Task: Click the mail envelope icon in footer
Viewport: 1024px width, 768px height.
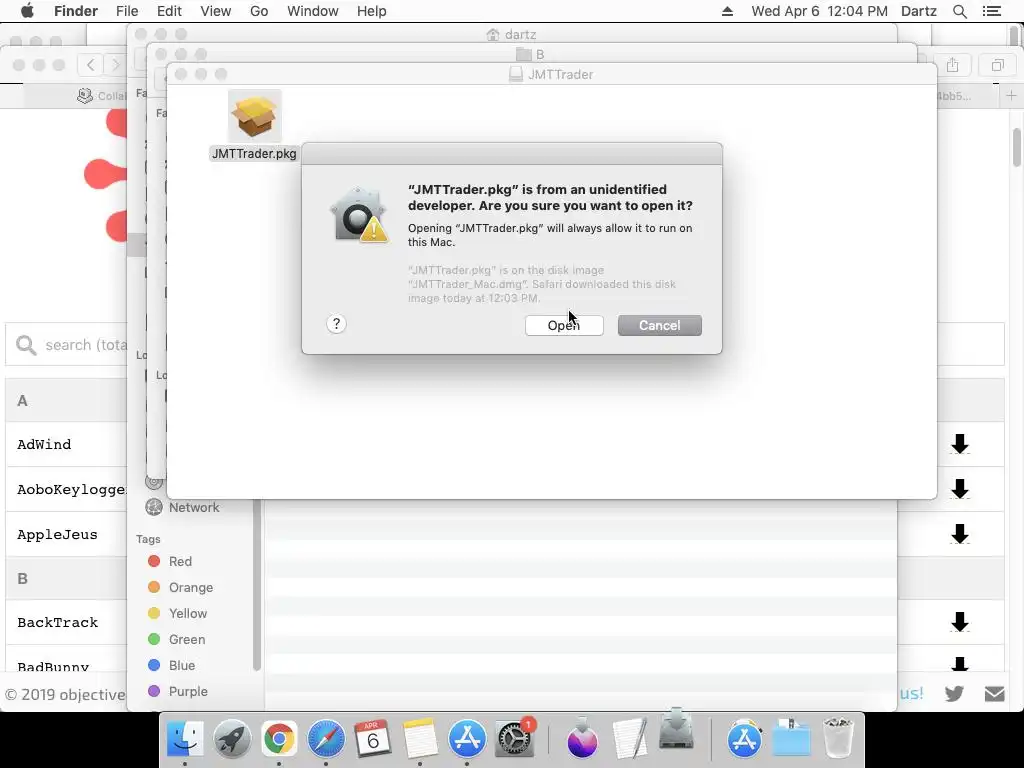Action: pos(995,694)
